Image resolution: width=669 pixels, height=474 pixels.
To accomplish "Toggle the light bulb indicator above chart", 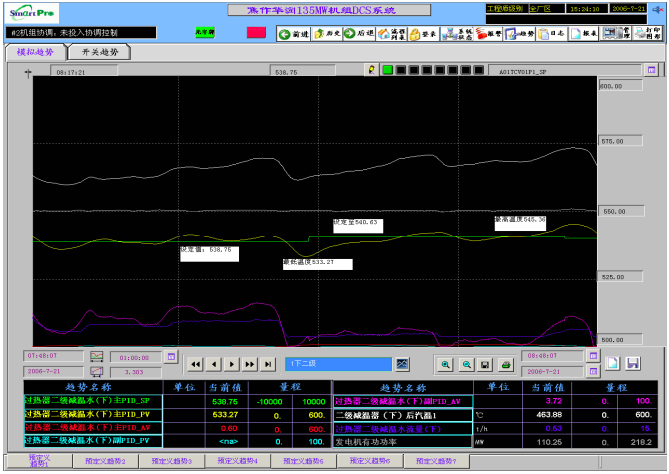I will tap(371, 71).
